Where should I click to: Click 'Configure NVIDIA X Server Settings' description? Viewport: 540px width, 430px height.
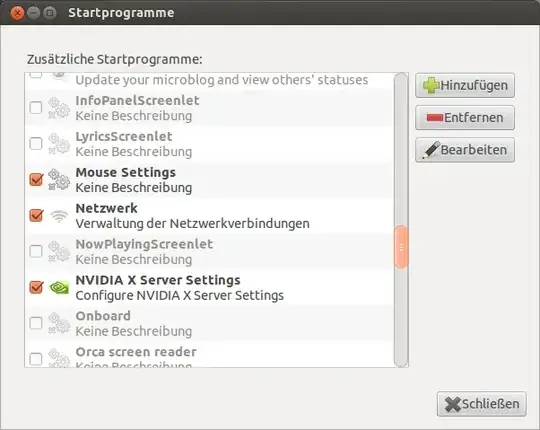point(179,295)
